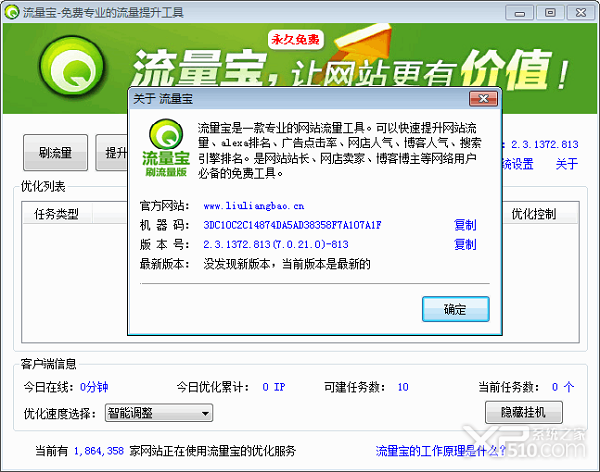Click the 流量宝 logo inside the about dialog
This screenshot has height=472, width=600.
(x=166, y=148)
